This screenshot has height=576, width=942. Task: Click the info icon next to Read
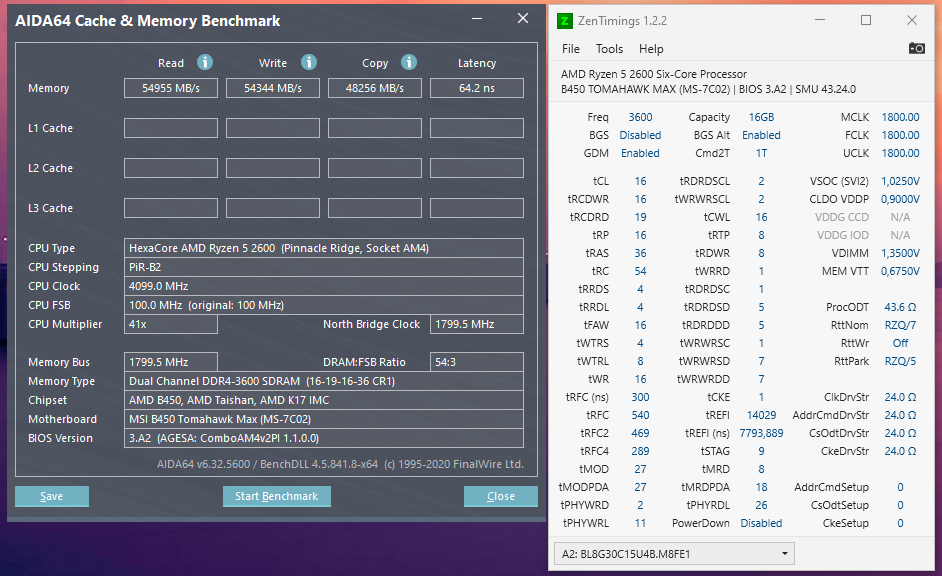[x=205, y=62]
